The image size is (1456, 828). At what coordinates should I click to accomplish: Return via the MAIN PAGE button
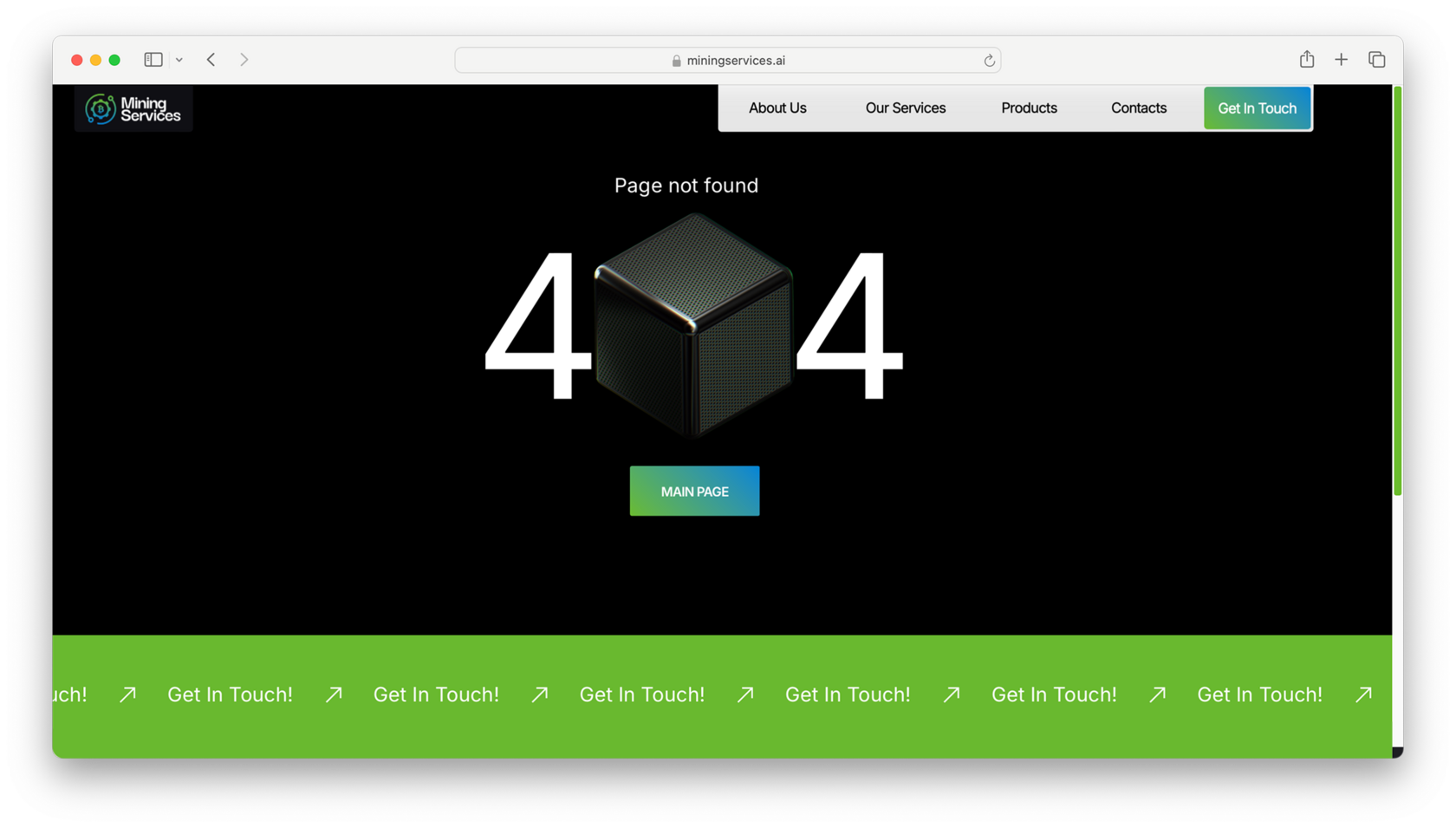point(694,491)
